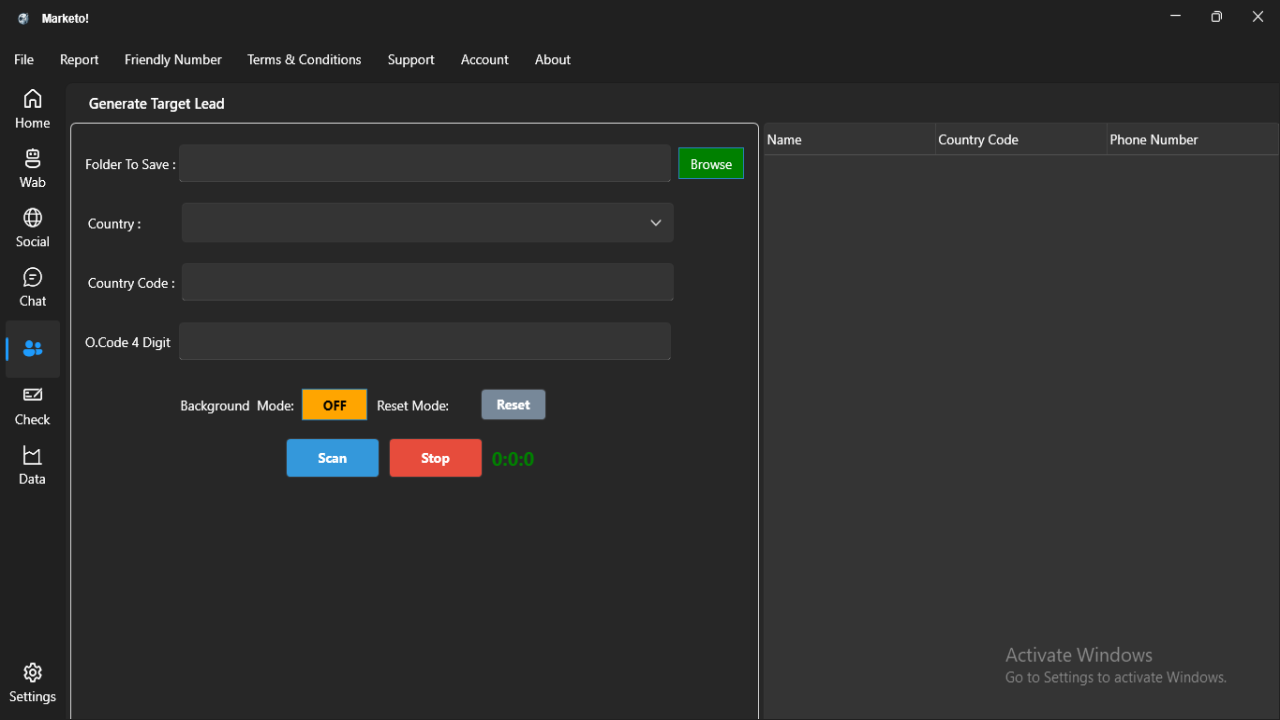Open the Friendly Number menu
The height and width of the screenshot is (720, 1280).
click(172, 59)
